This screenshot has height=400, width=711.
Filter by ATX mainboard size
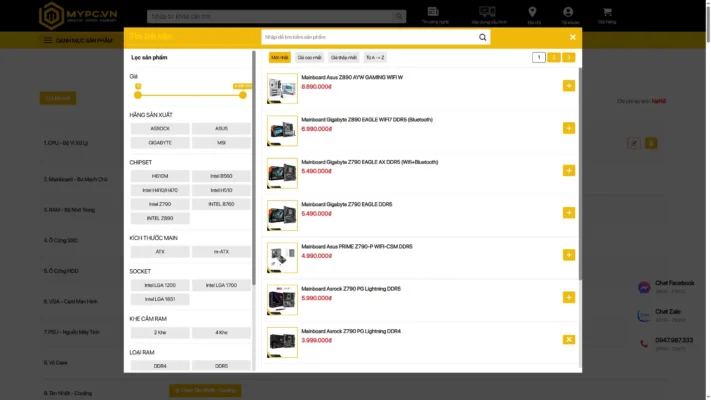[x=160, y=252]
